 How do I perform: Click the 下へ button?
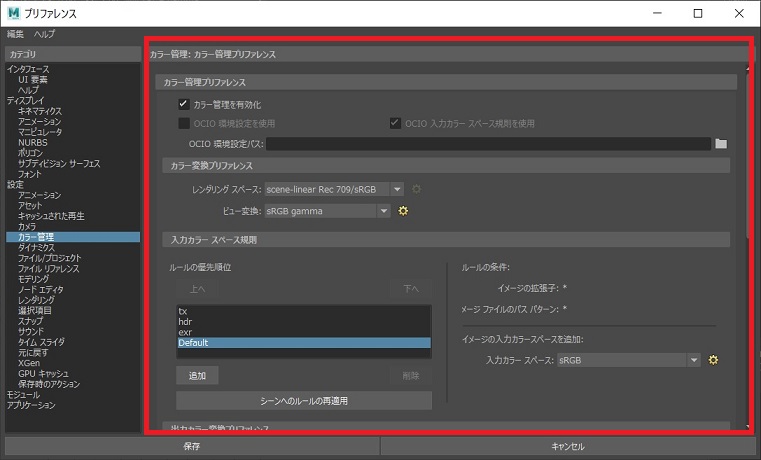(411, 289)
